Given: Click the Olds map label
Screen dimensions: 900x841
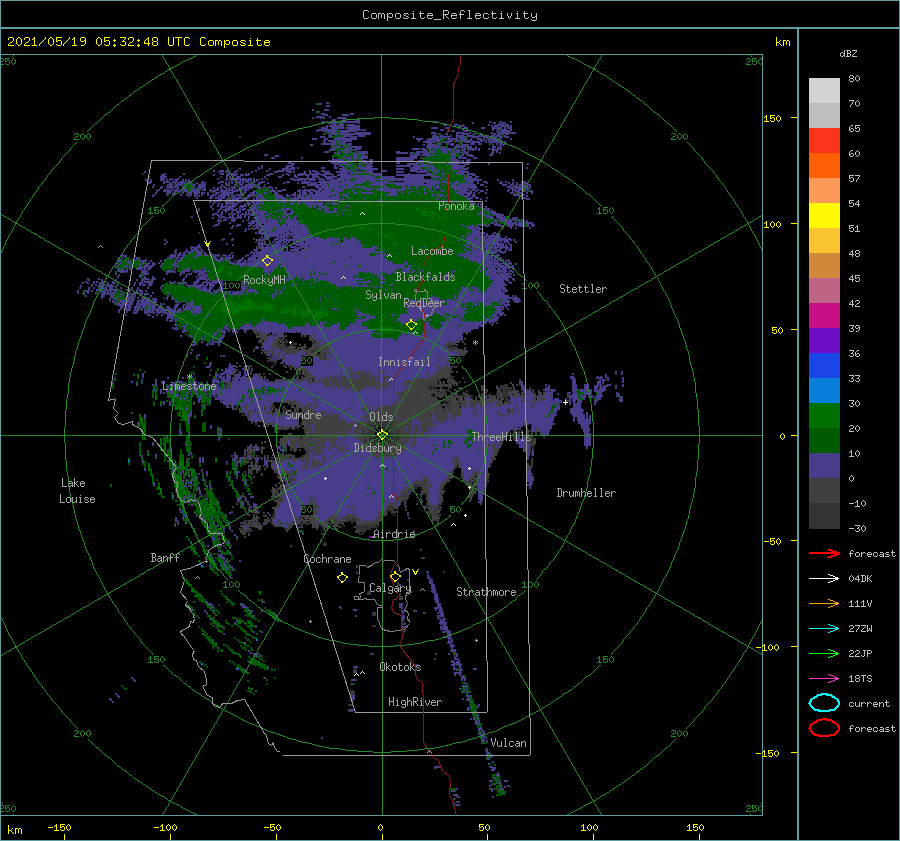Looking at the screenshot, I should click(x=381, y=417).
